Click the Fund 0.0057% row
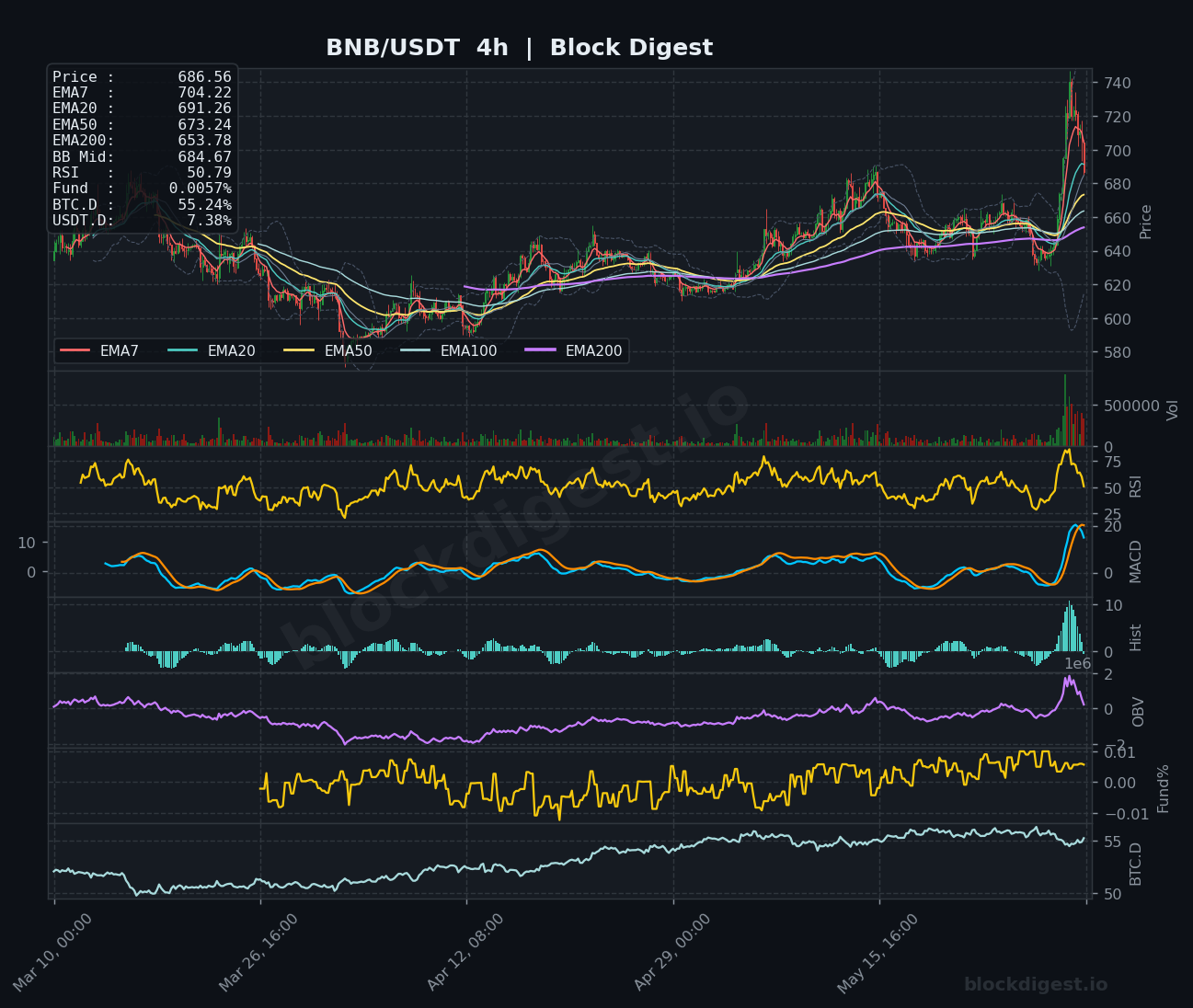The image size is (1193, 1008). pyautogui.click(x=142, y=189)
